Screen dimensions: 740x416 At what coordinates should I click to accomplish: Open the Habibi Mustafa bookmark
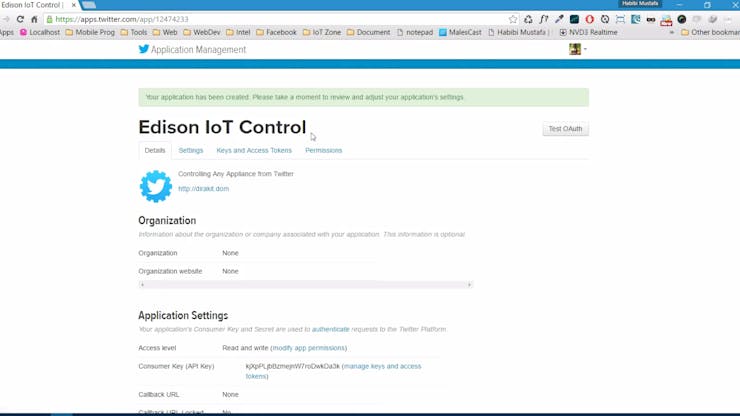tap(520, 33)
